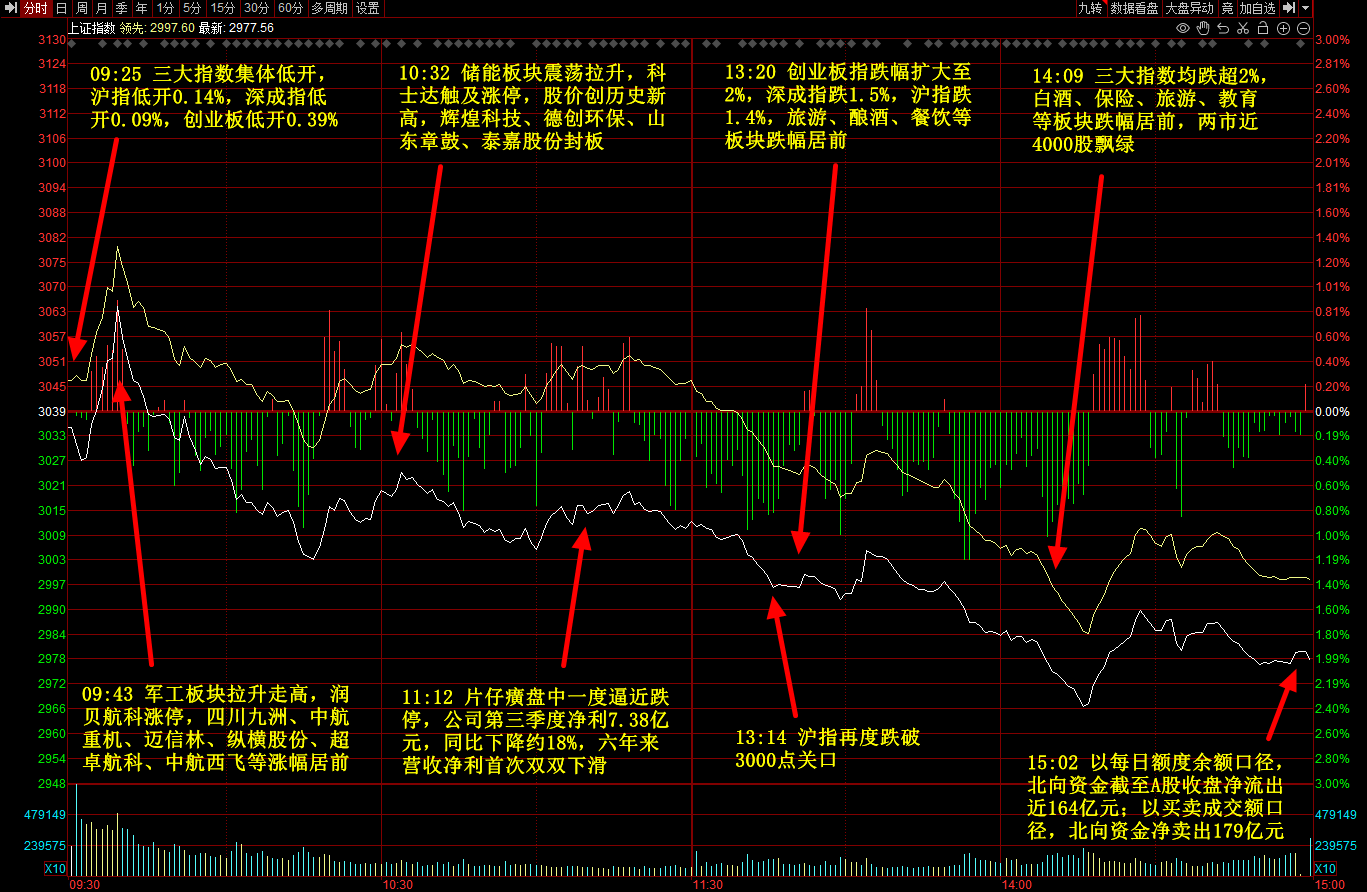Open the 数据看盘 data panel
This screenshot has height=892, width=1367.
click(x=1134, y=8)
